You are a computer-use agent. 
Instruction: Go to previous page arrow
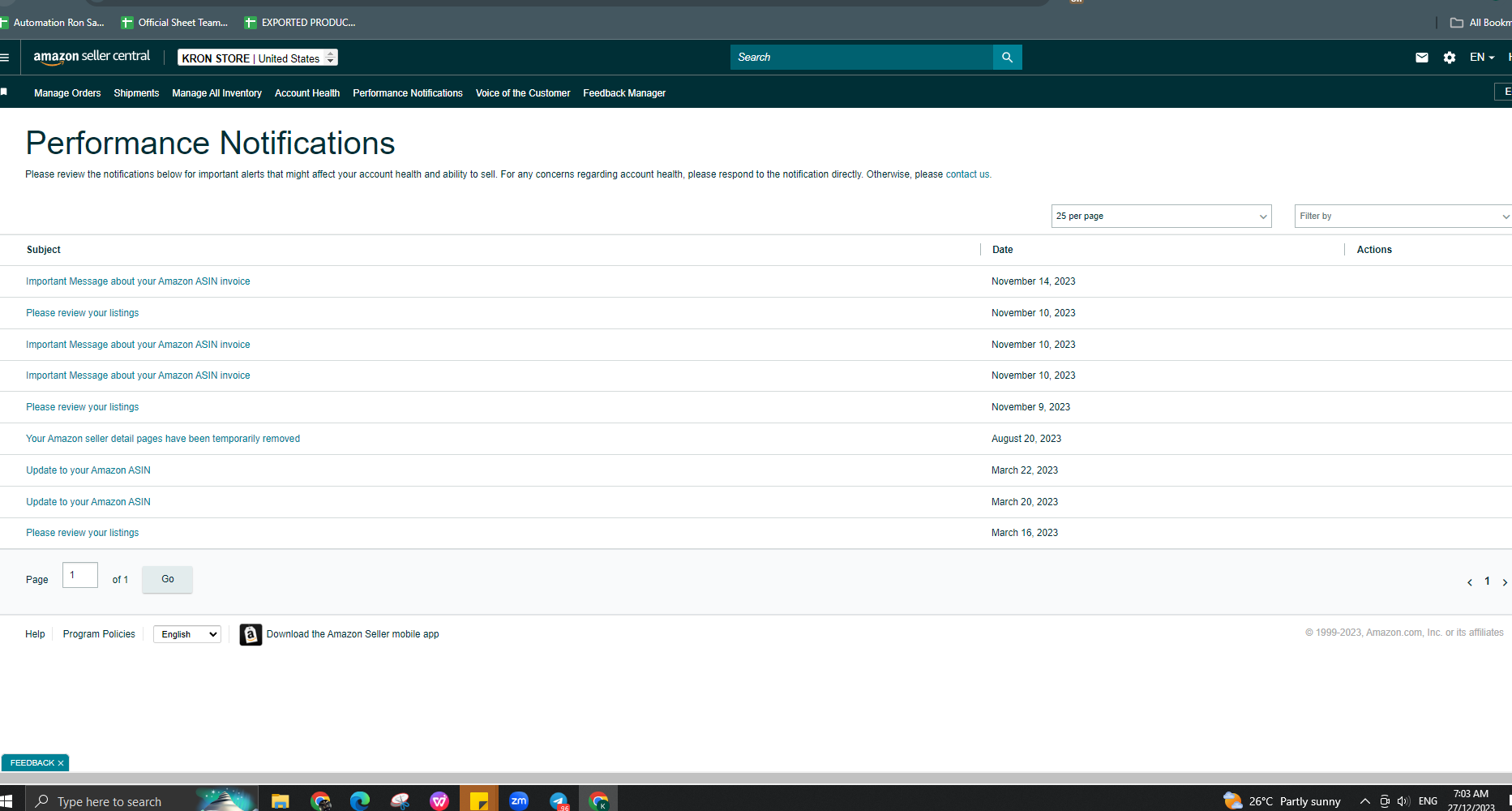click(1469, 582)
